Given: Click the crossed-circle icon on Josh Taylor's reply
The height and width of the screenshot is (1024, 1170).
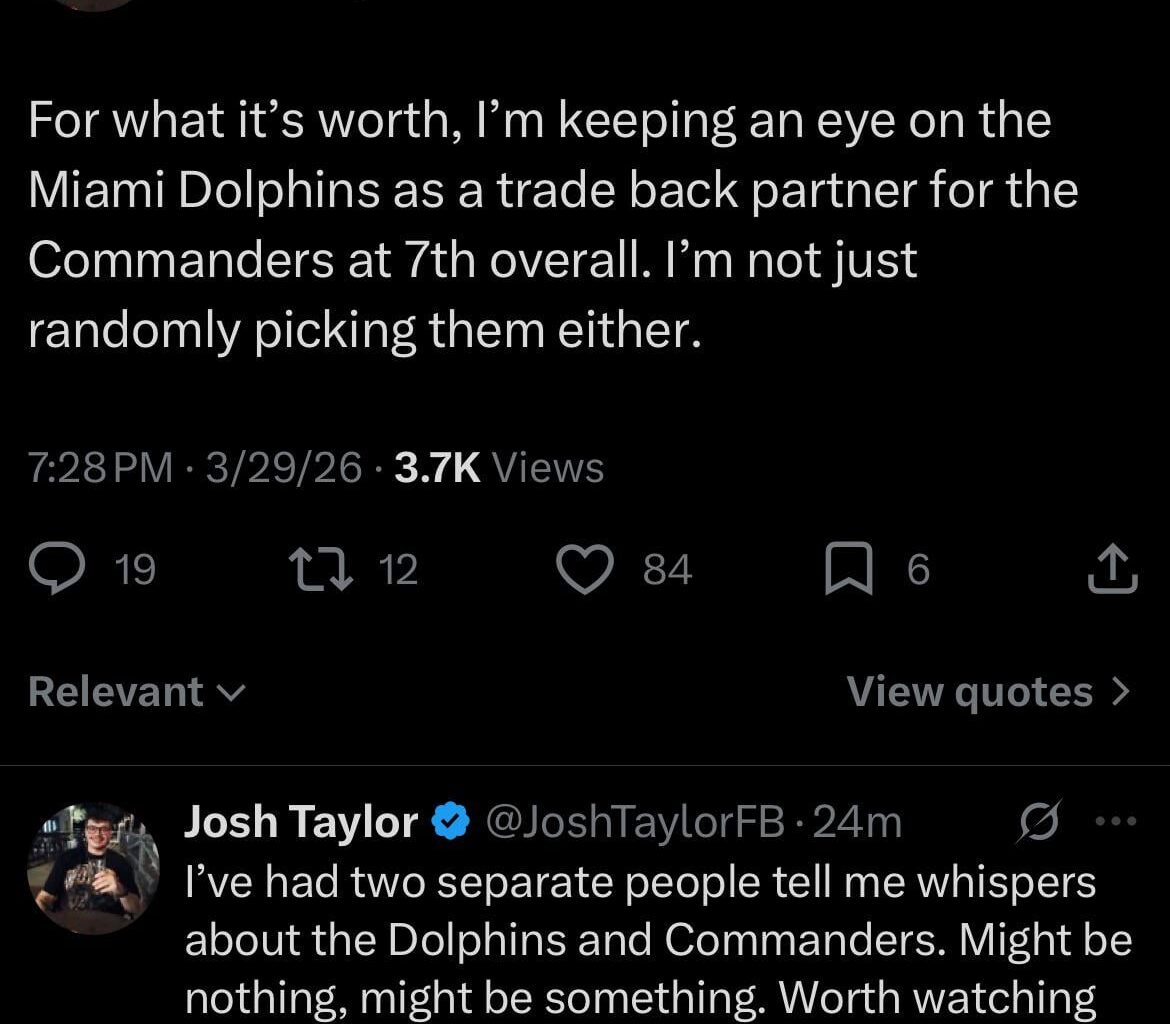Looking at the screenshot, I should [x=1040, y=822].
